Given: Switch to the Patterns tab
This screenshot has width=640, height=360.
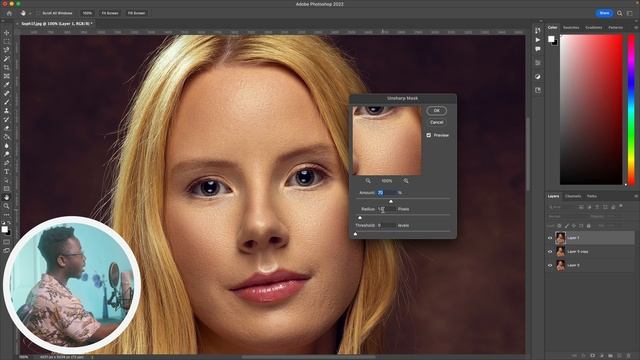Looking at the screenshot, I should tap(616, 27).
